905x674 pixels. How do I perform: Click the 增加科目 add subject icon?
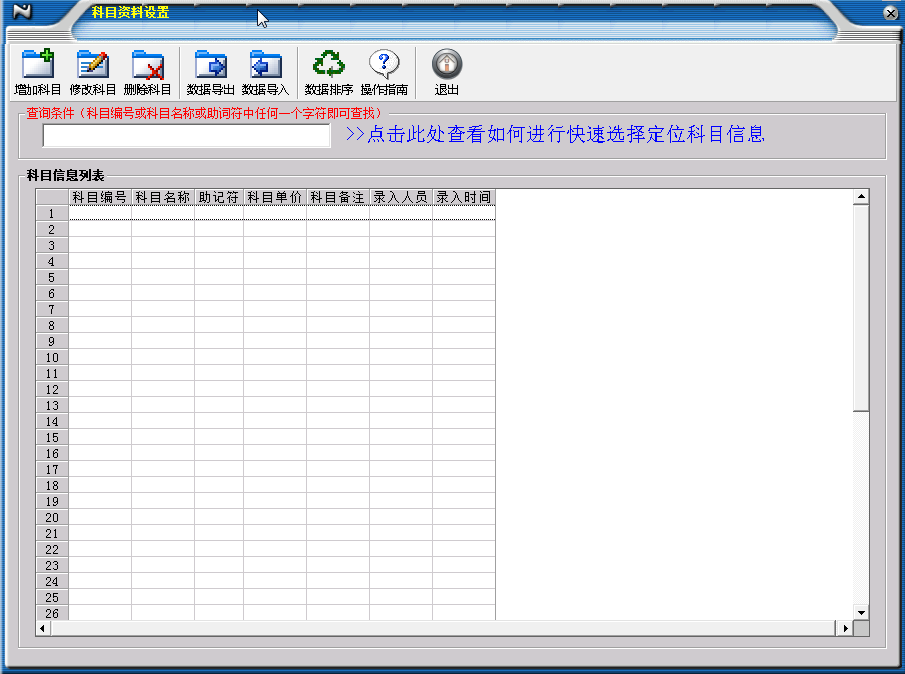pyautogui.click(x=38, y=72)
